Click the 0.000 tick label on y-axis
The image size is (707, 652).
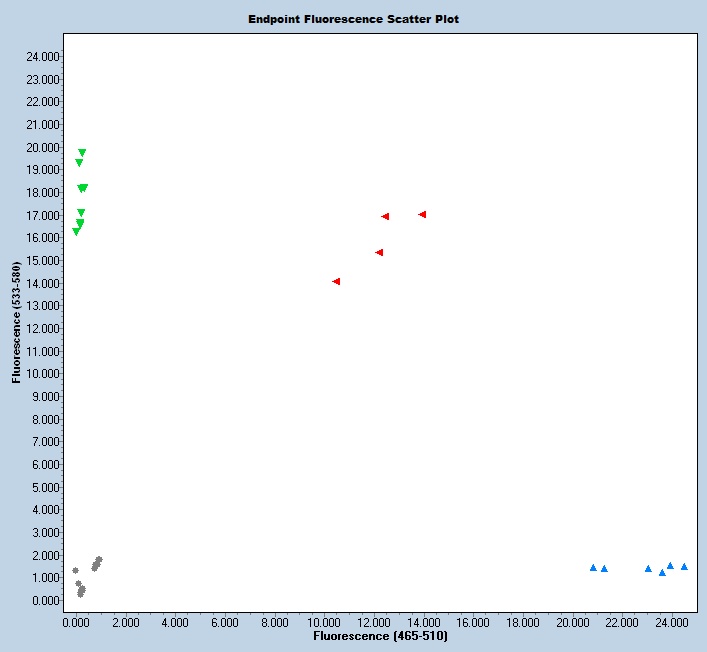[x=46, y=601]
